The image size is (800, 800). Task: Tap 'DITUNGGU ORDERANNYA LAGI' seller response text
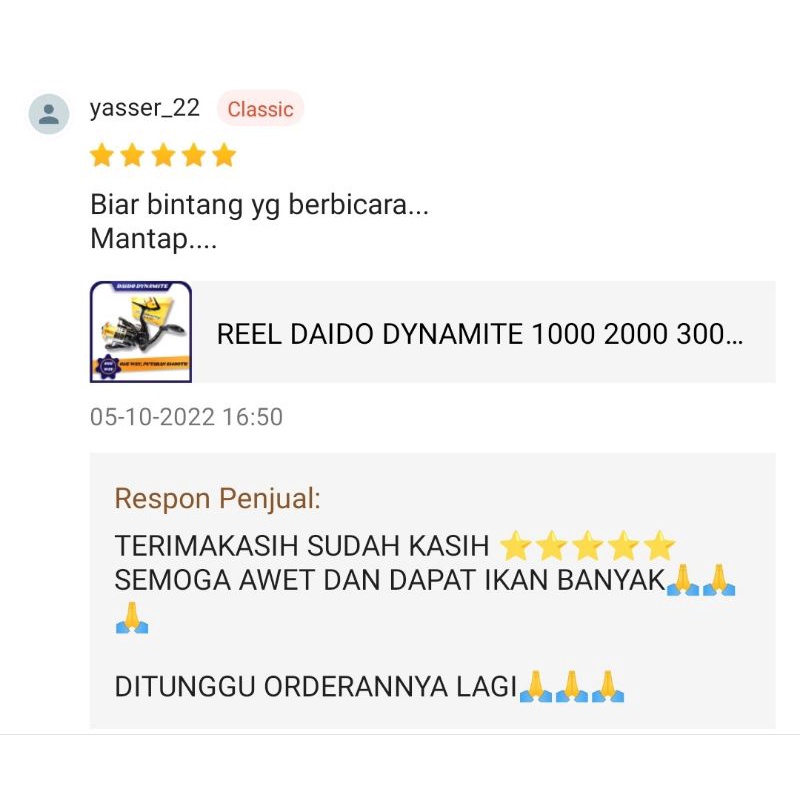pyautogui.click(x=316, y=686)
